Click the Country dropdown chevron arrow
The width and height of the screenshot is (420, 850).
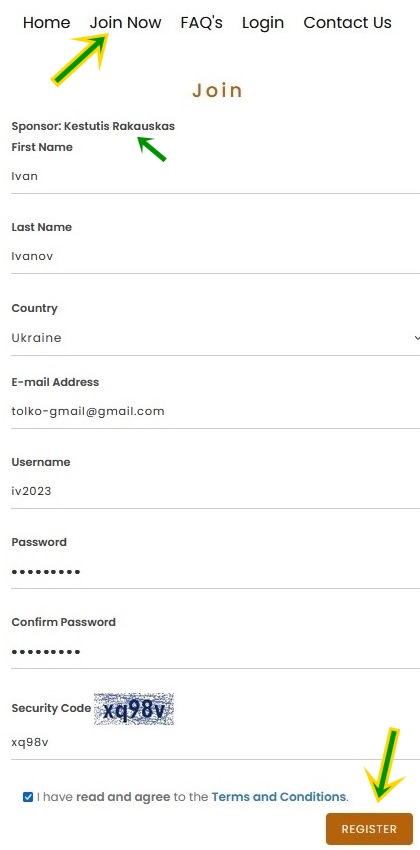pos(416,338)
